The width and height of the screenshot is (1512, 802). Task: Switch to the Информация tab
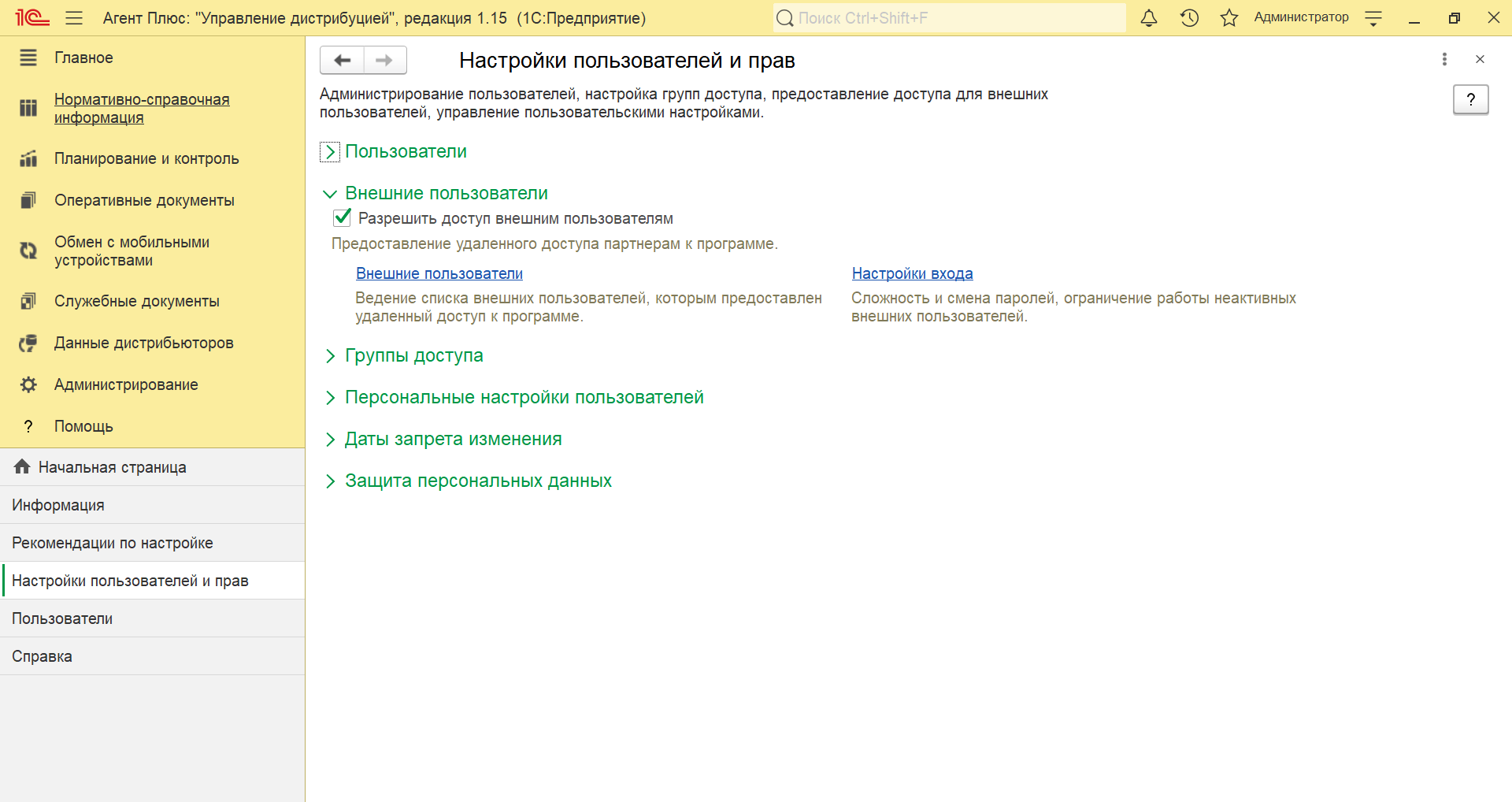point(152,505)
